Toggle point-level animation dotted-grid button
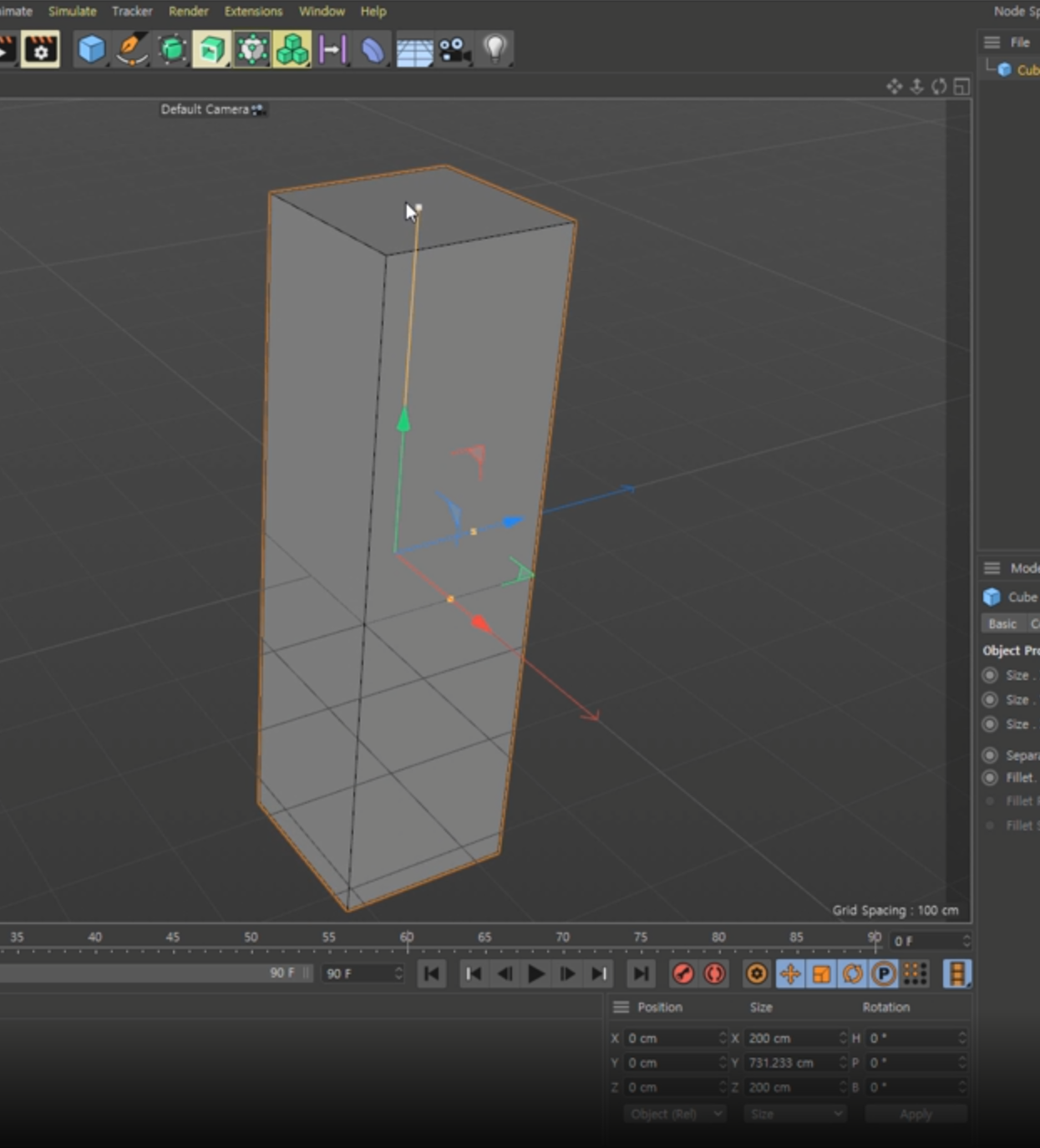The image size is (1040, 1148). tap(916, 974)
